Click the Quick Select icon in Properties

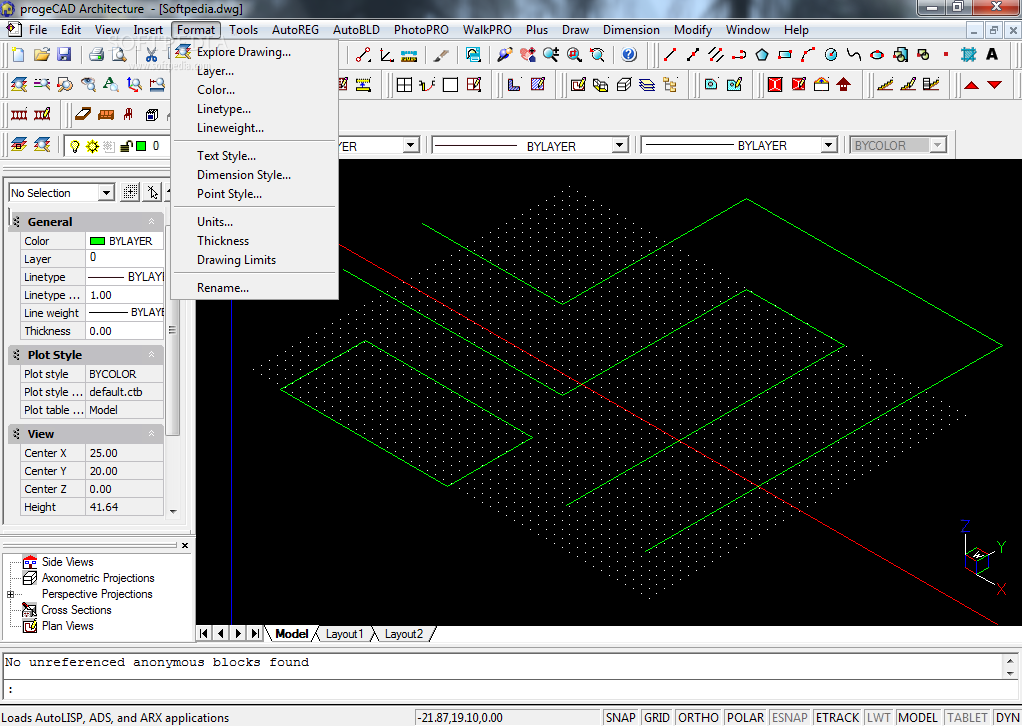click(130, 192)
